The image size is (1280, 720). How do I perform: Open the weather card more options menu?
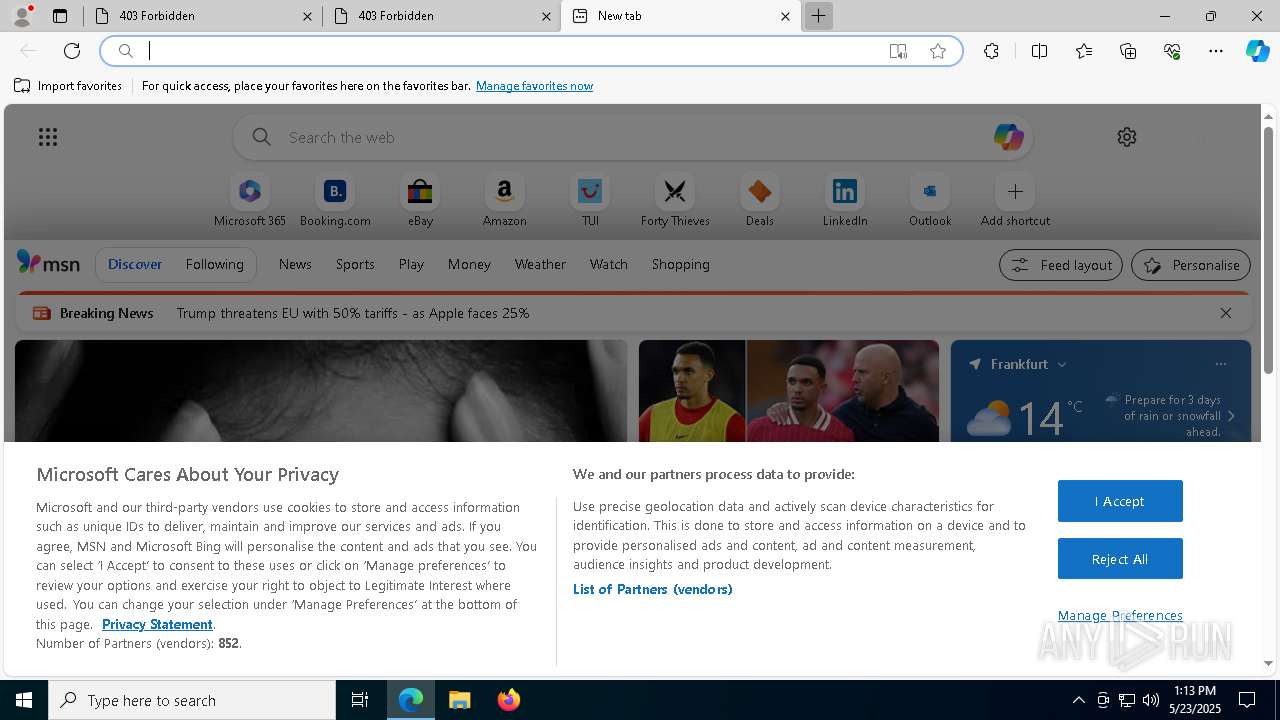click(1221, 364)
